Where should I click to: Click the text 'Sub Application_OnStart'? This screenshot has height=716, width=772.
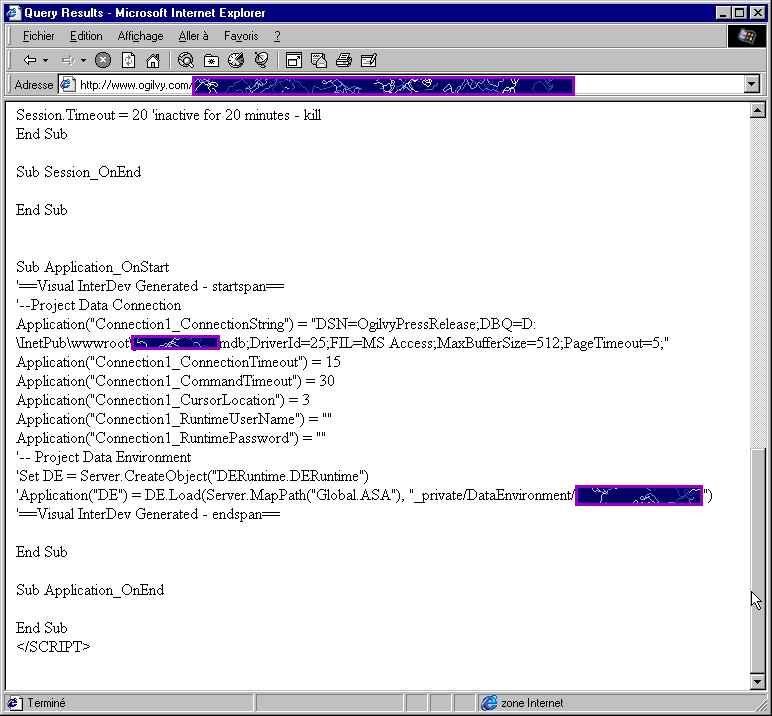click(x=92, y=267)
